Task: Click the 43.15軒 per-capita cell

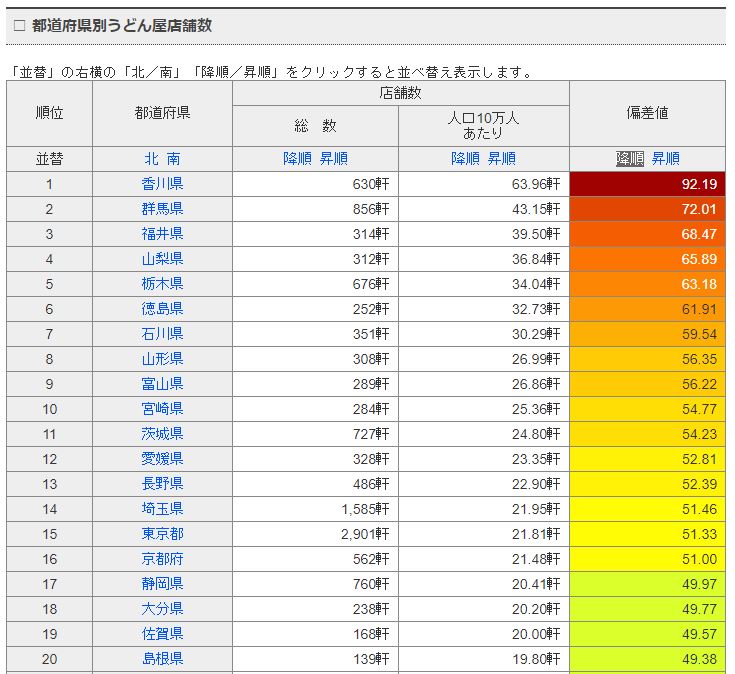Action: tap(484, 209)
